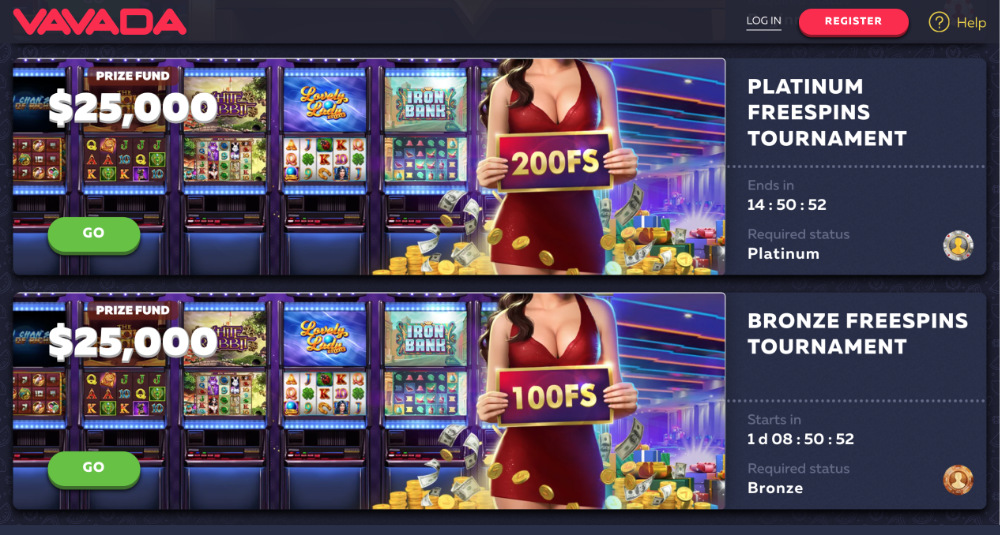Click the 100FS sign
The image size is (1000, 535).
click(x=555, y=397)
